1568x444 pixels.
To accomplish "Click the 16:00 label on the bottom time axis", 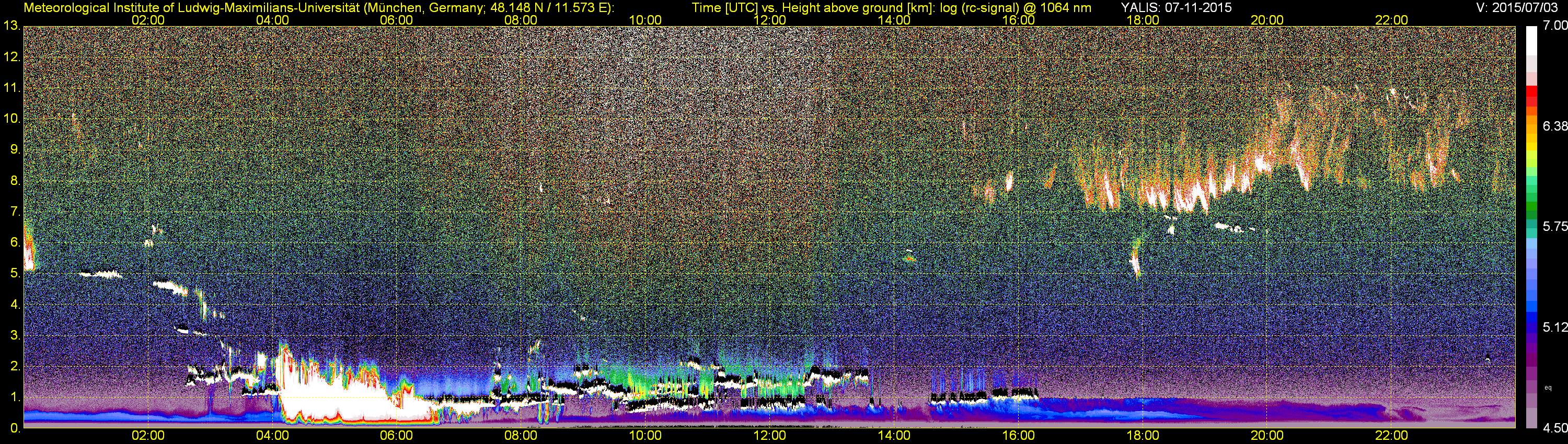I will 1018,436.
